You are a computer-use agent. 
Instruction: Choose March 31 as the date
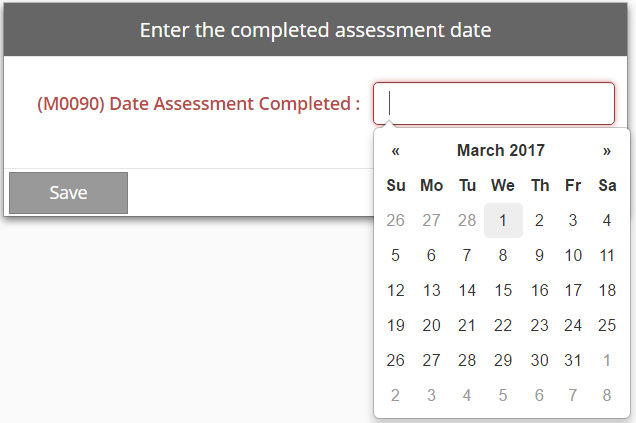point(573,360)
